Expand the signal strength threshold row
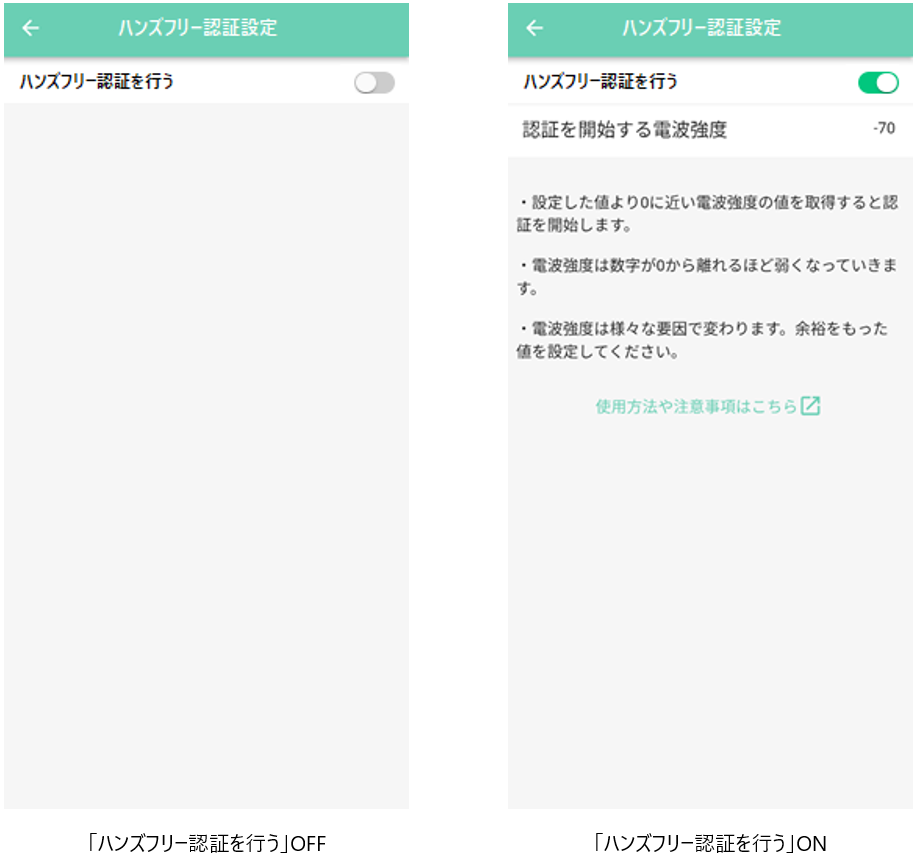 click(x=710, y=128)
